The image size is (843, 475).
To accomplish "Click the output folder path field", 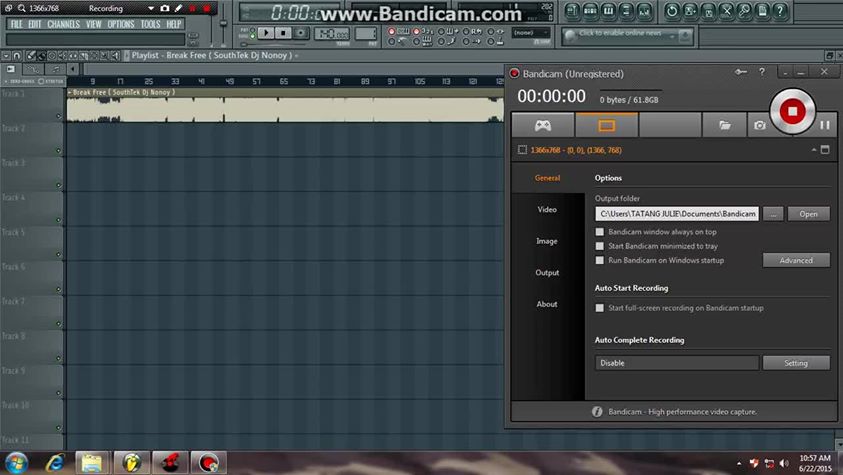I will point(677,214).
